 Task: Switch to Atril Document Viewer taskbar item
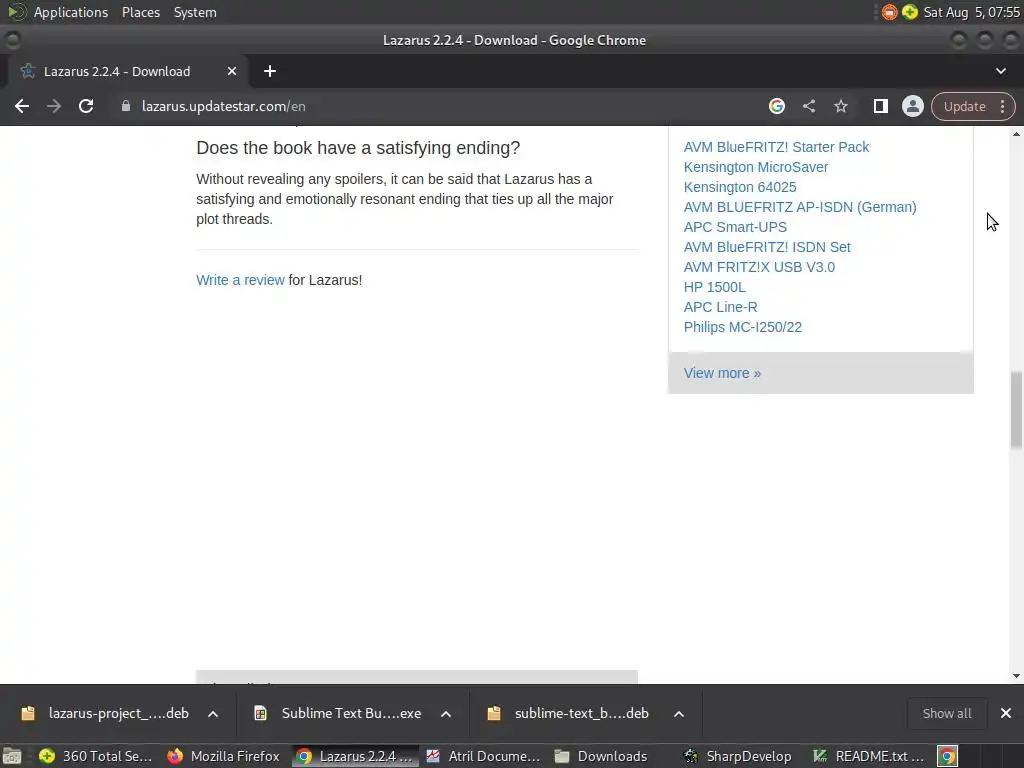click(483, 757)
